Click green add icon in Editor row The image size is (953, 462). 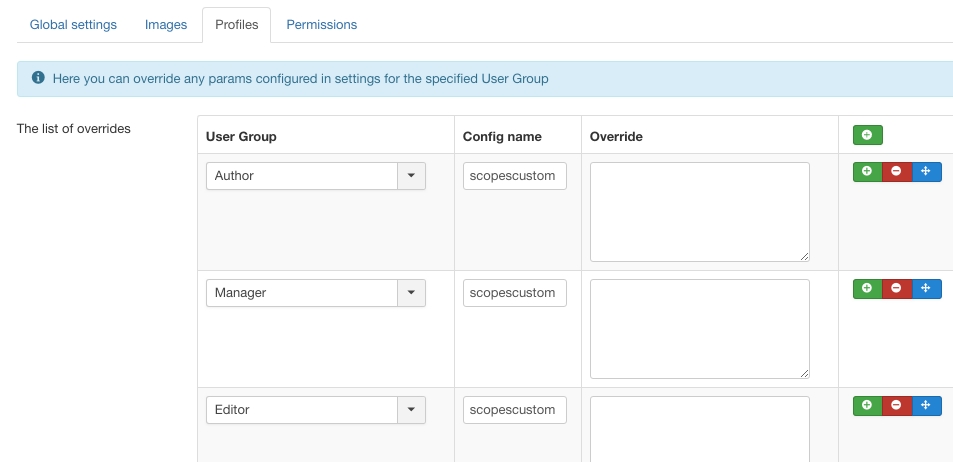(867, 405)
